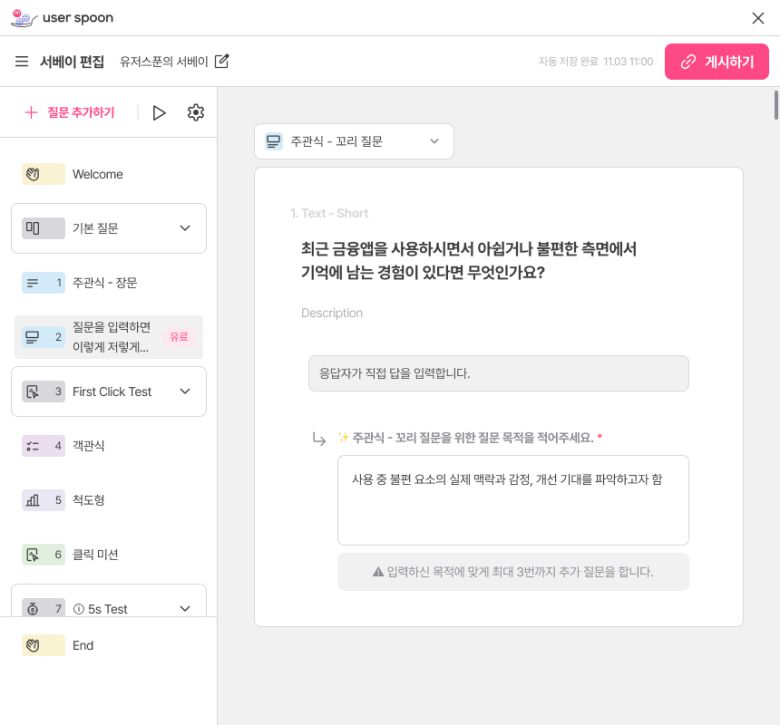Click the edit pencil icon beside survey title

pos(222,62)
